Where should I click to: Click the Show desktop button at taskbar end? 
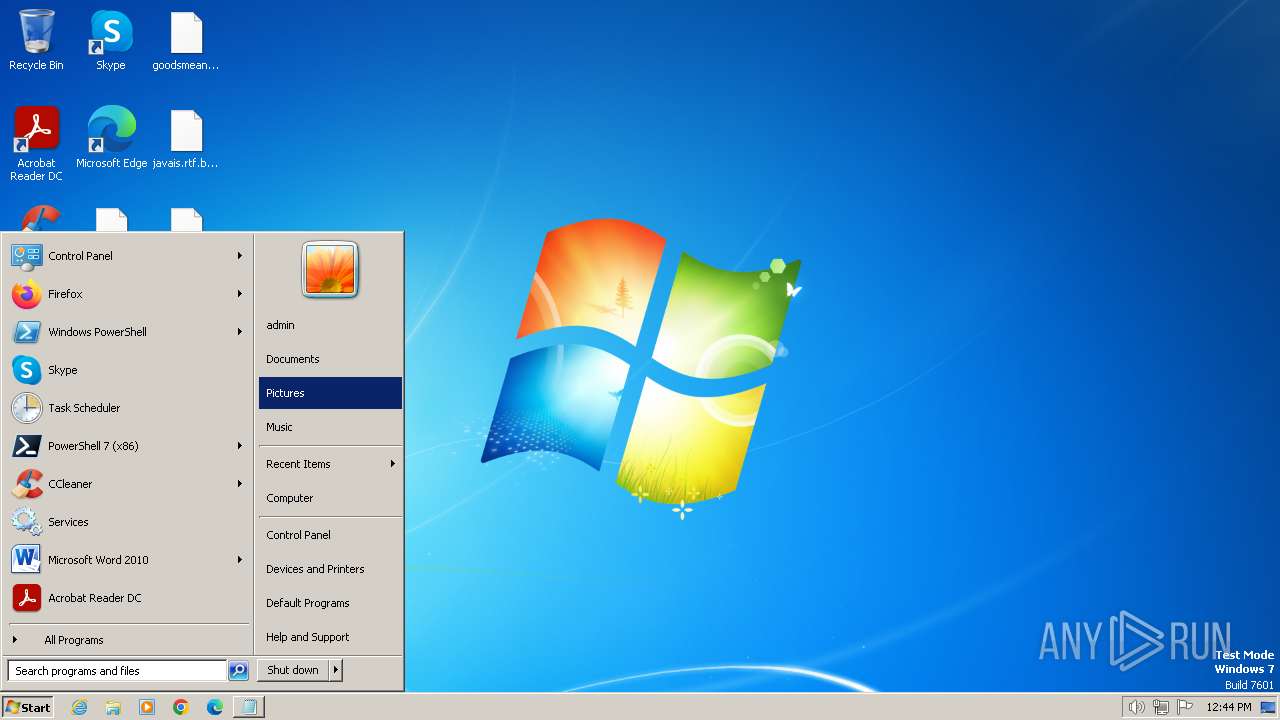[1268, 707]
